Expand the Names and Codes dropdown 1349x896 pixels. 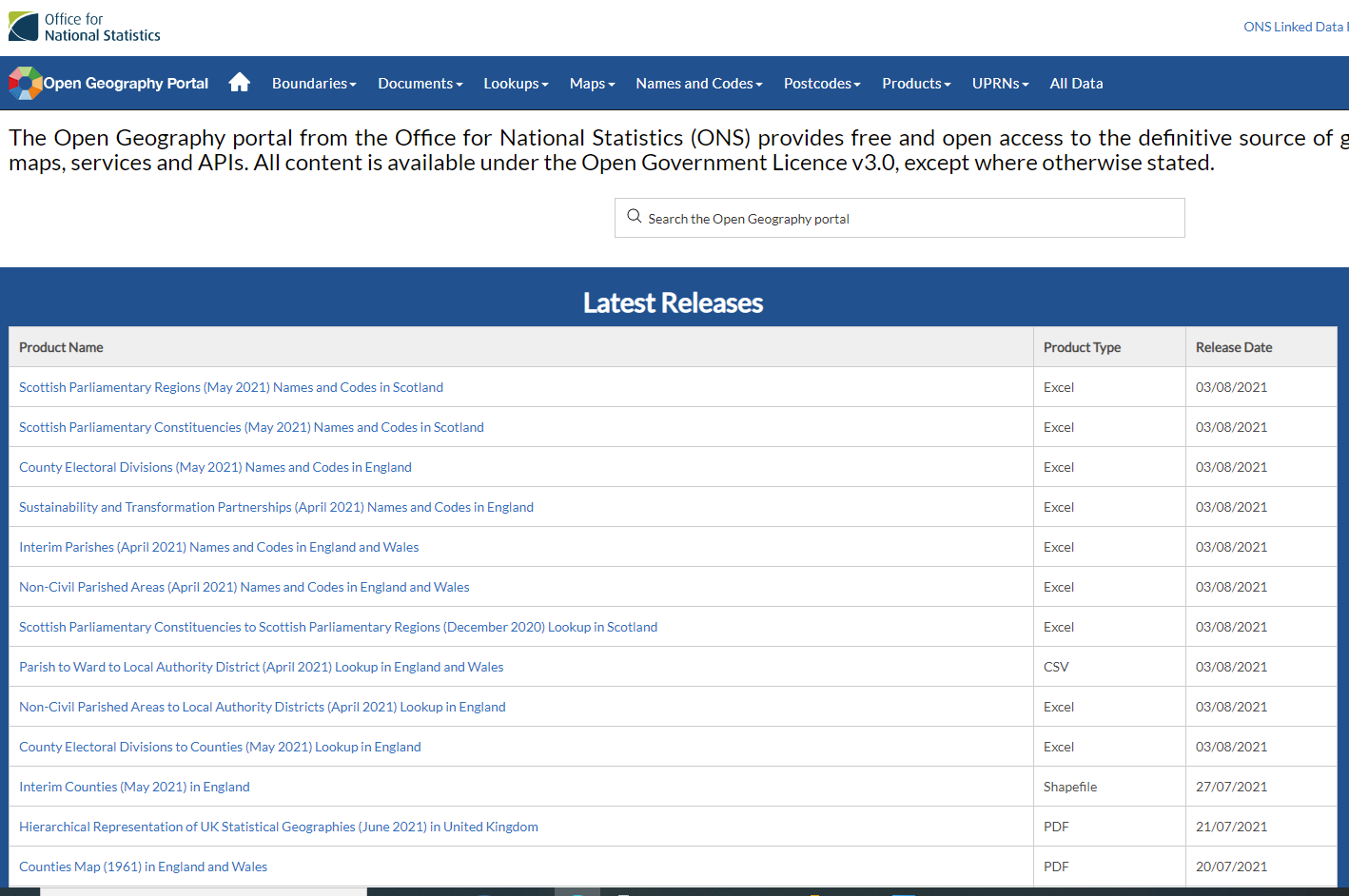[x=699, y=84]
